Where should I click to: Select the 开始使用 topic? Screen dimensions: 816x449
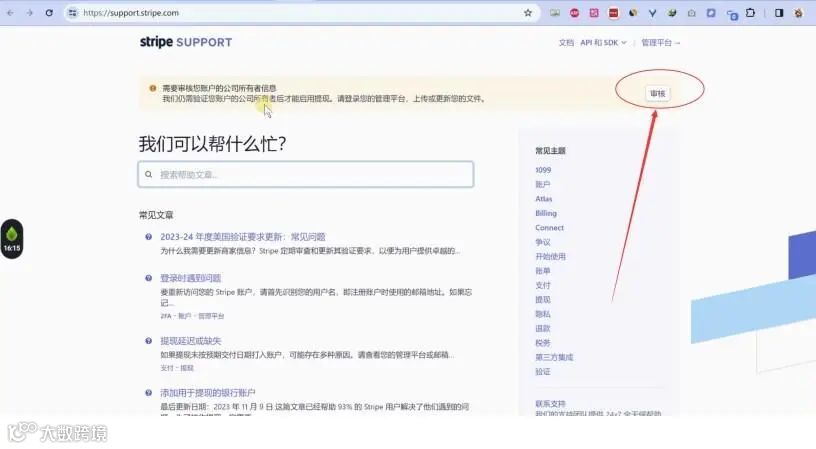click(550, 256)
